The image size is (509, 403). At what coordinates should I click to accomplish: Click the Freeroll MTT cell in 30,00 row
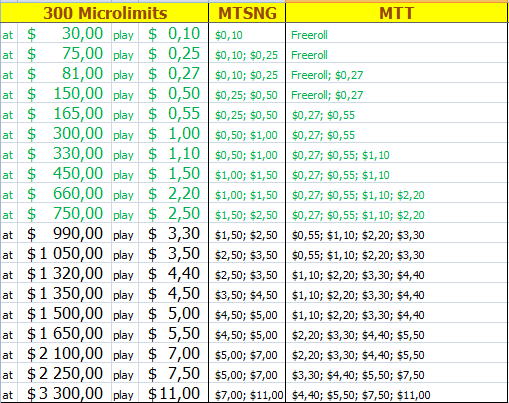(396, 33)
